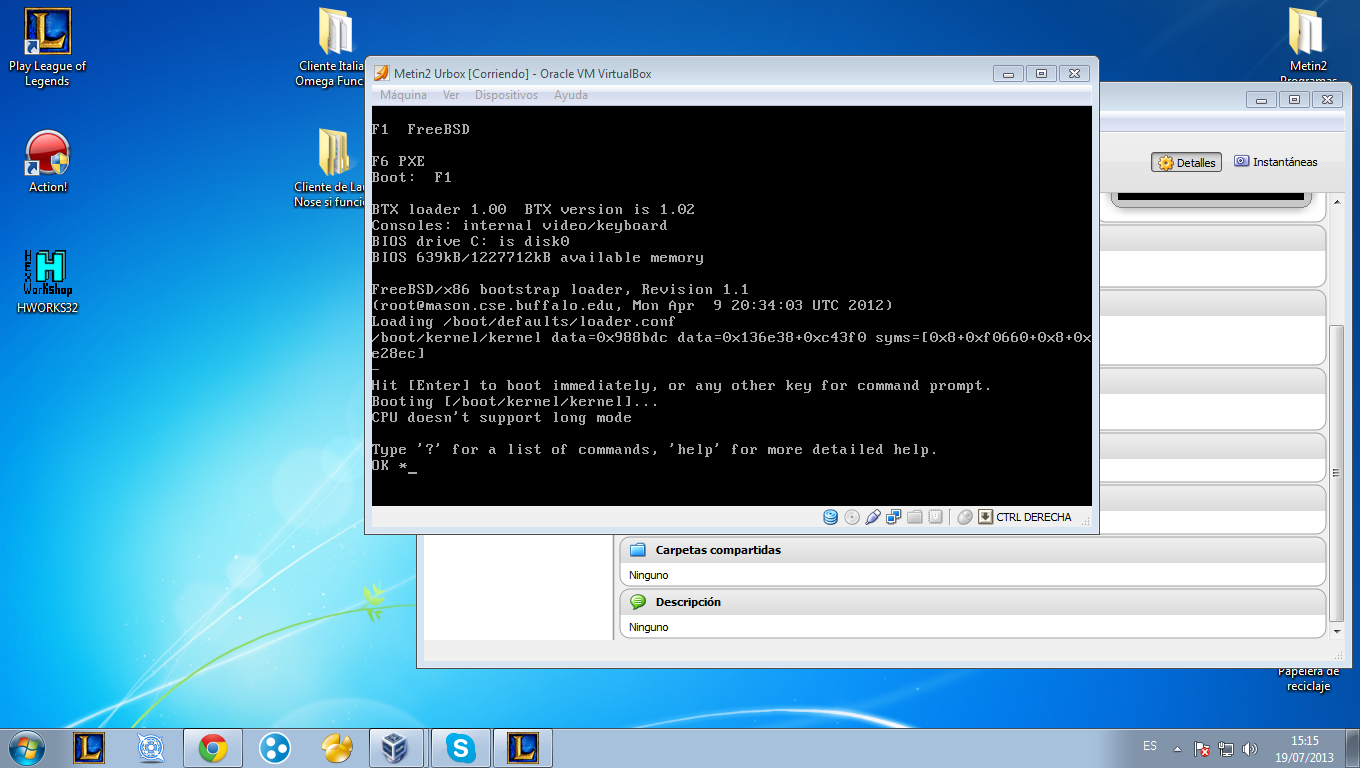Click the Ninguno text under Descripción
Image resolution: width=1360 pixels, height=768 pixels.
(x=649, y=627)
